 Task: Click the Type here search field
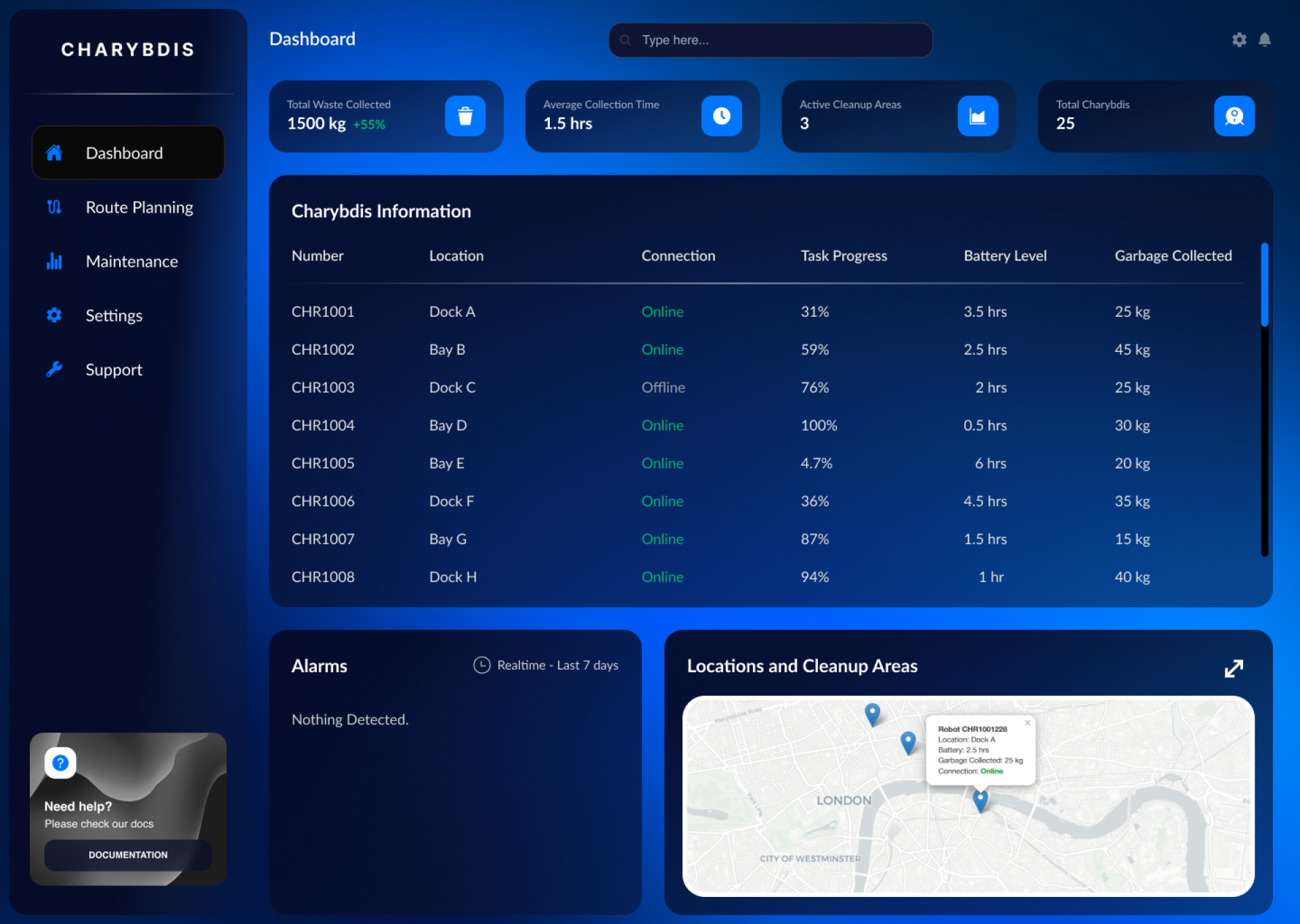pos(771,40)
